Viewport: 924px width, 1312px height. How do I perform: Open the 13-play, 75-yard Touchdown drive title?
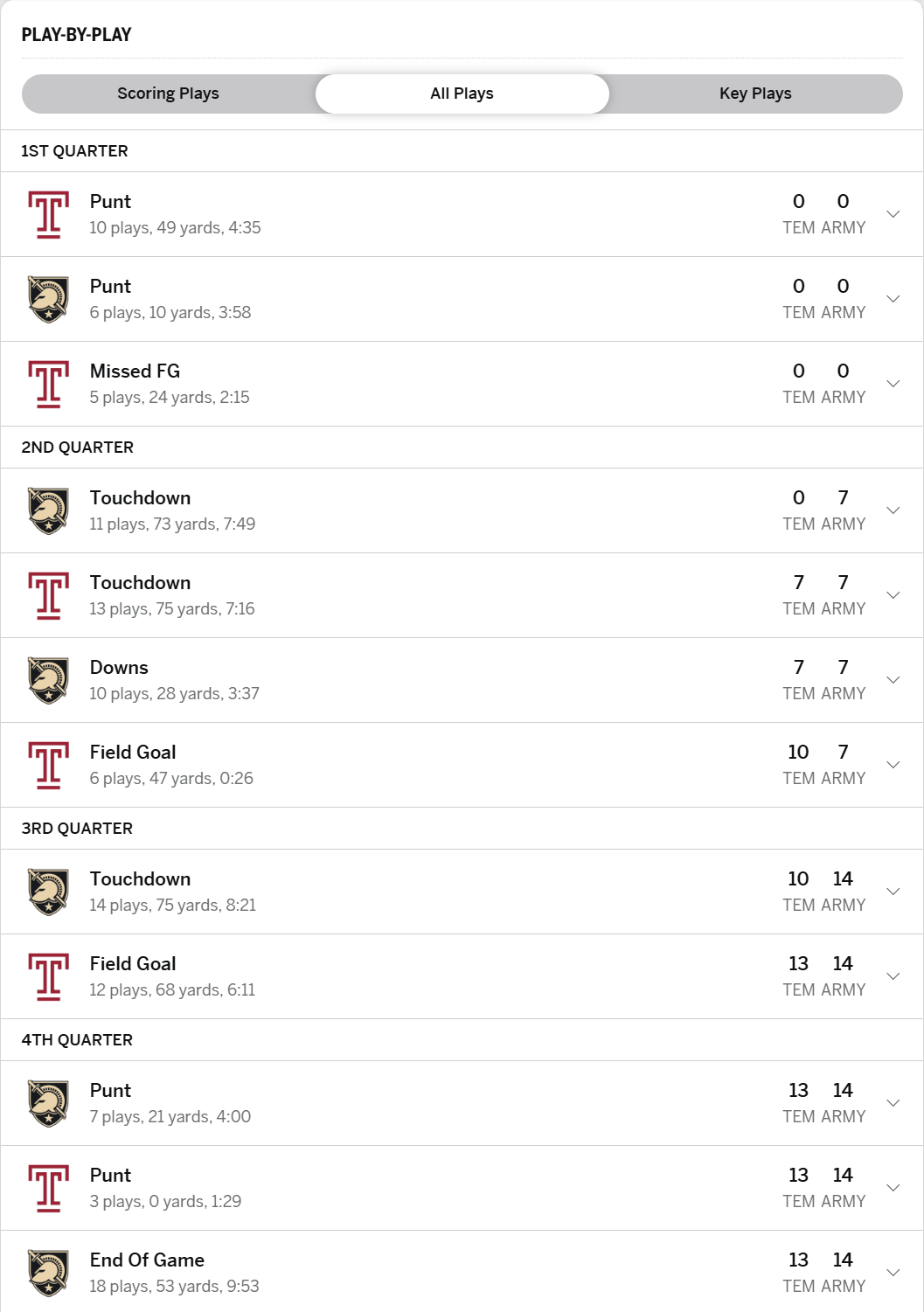(140, 583)
